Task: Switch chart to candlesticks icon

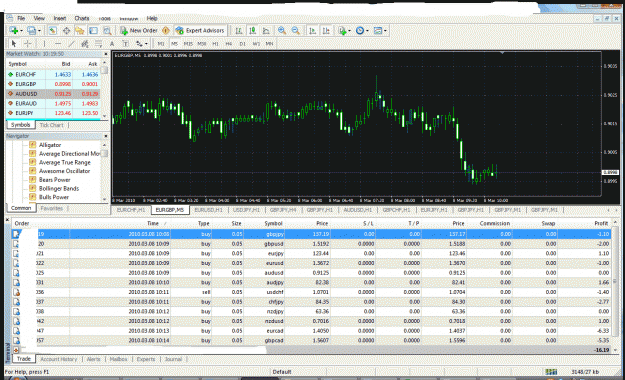Action: coord(253,31)
